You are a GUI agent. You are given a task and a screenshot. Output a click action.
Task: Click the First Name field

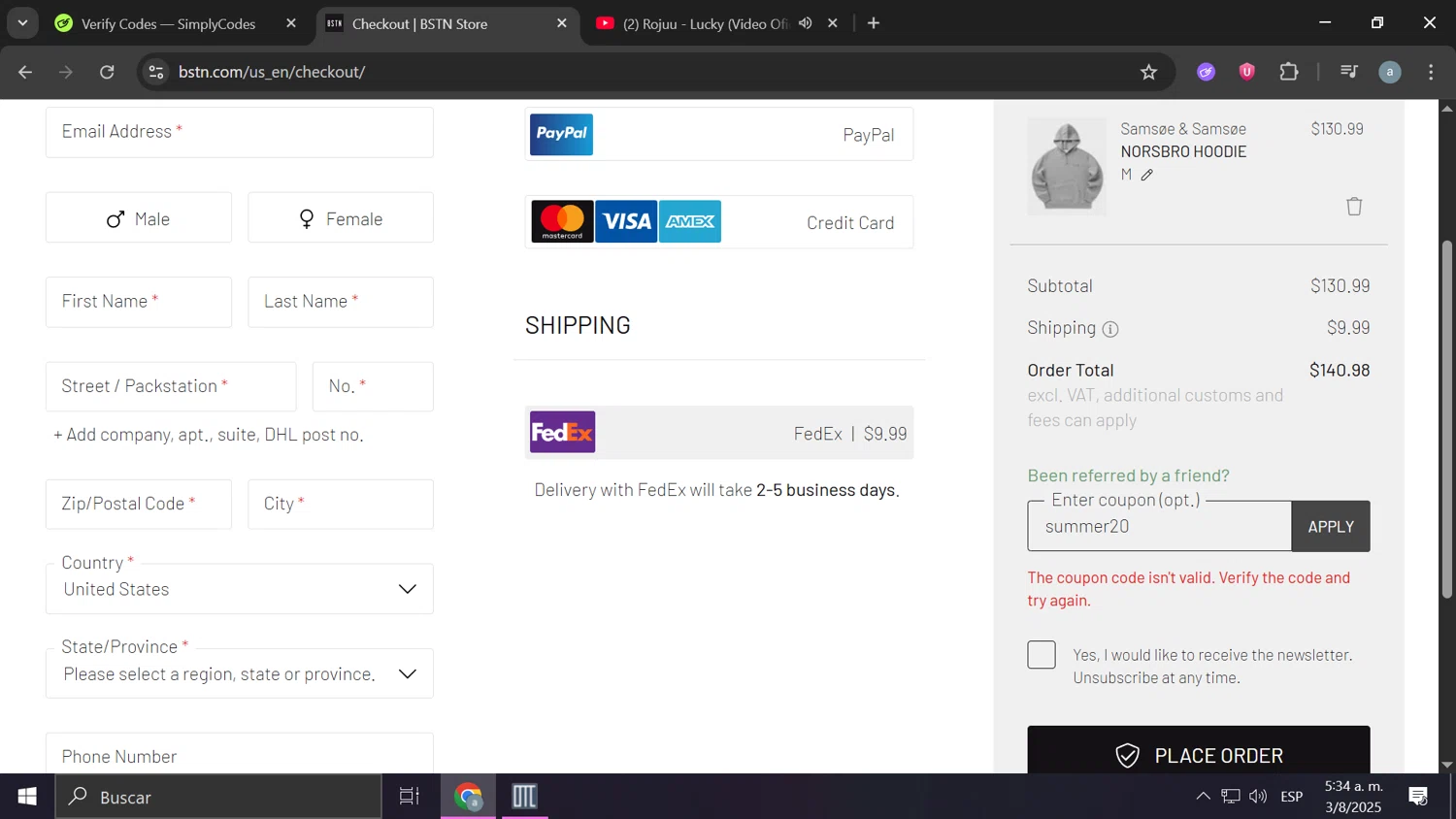click(139, 302)
